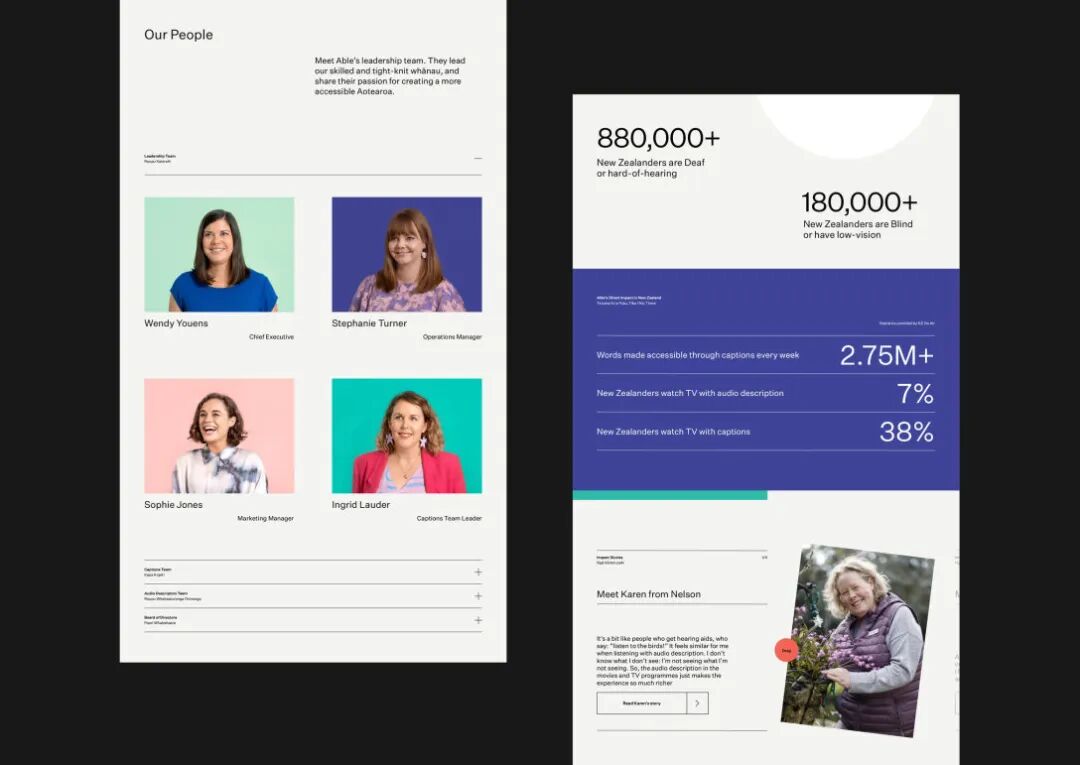Click the Leadership Team section label
The width and height of the screenshot is (1080, 765).
[x=160, y=158]
